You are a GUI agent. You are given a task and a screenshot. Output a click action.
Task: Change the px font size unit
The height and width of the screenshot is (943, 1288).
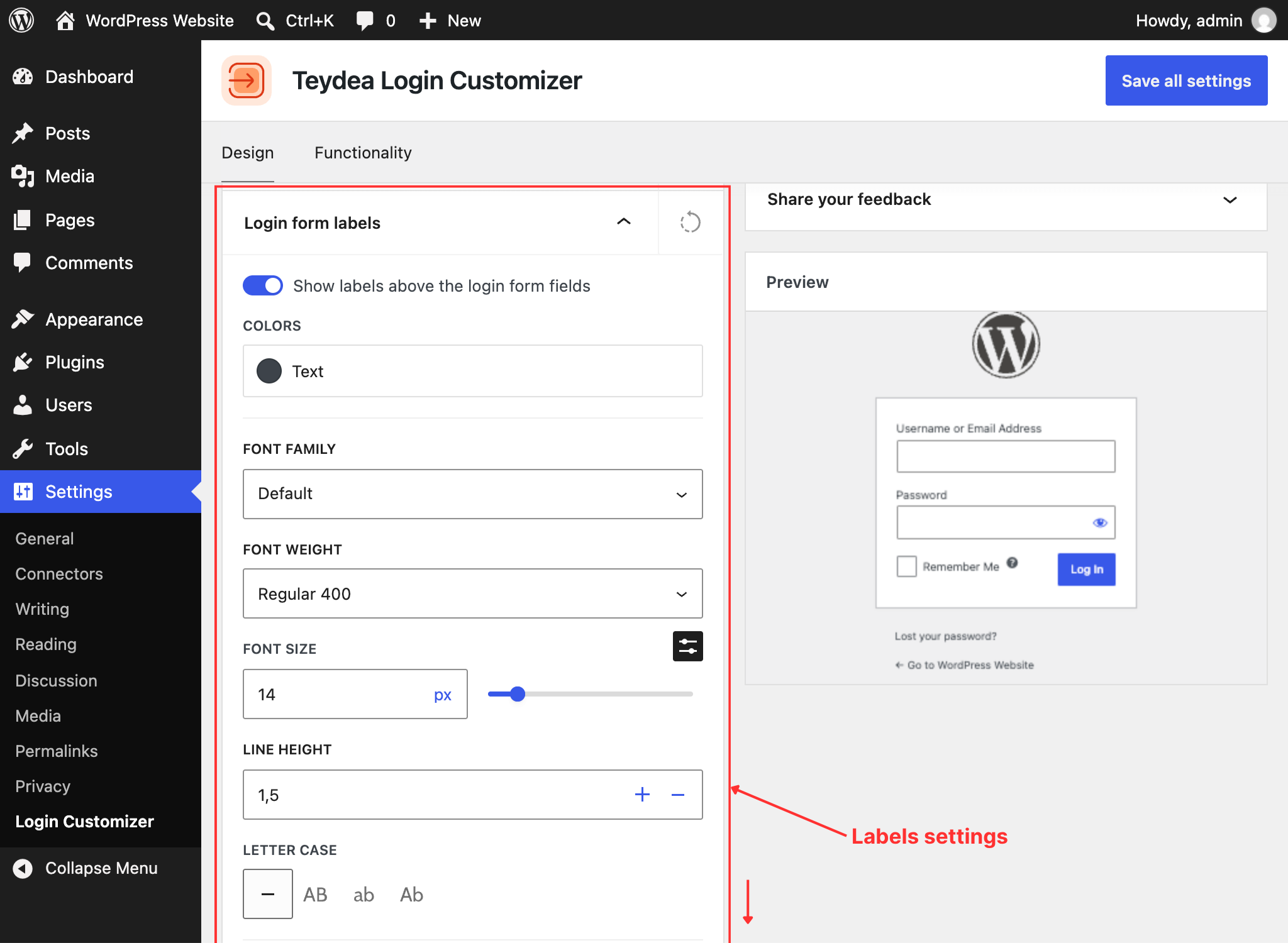point(443,694)
